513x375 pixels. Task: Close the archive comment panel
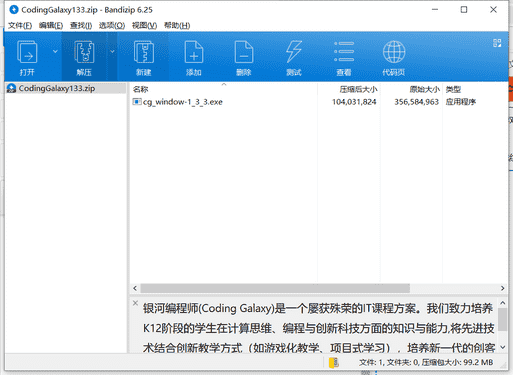(x=135, y=303)
